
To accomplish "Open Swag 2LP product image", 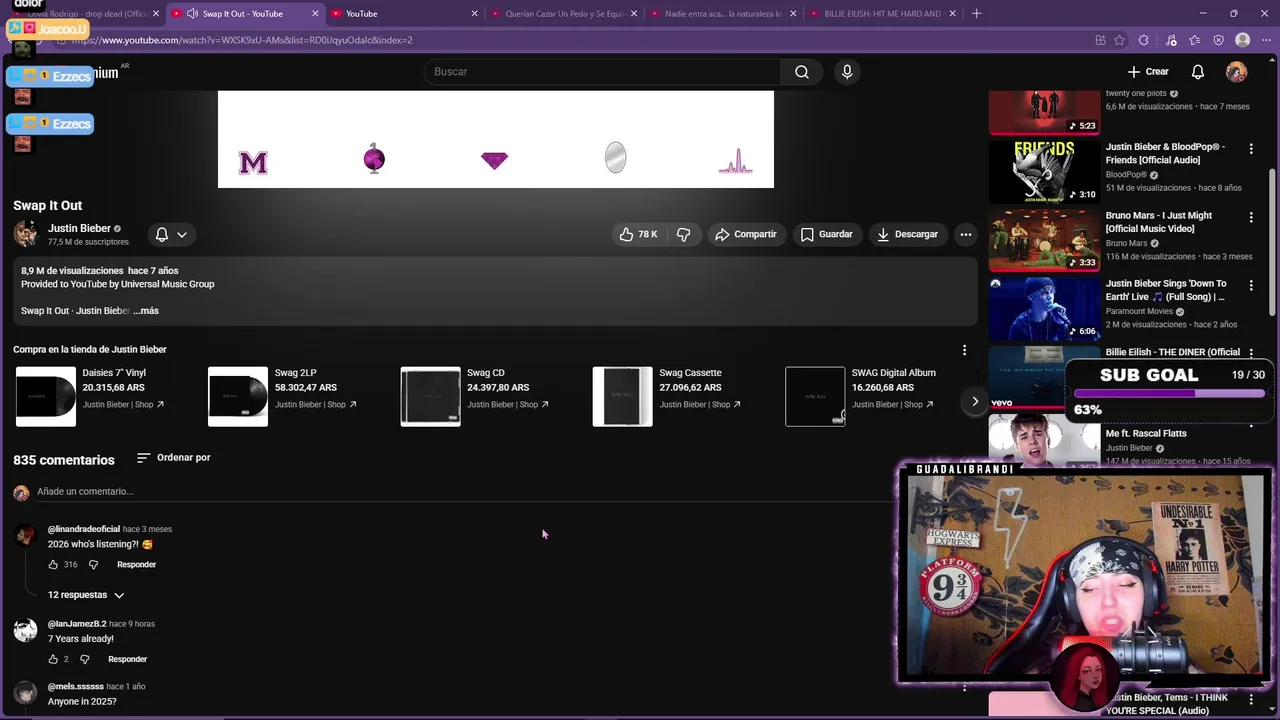I will (238, 396).
